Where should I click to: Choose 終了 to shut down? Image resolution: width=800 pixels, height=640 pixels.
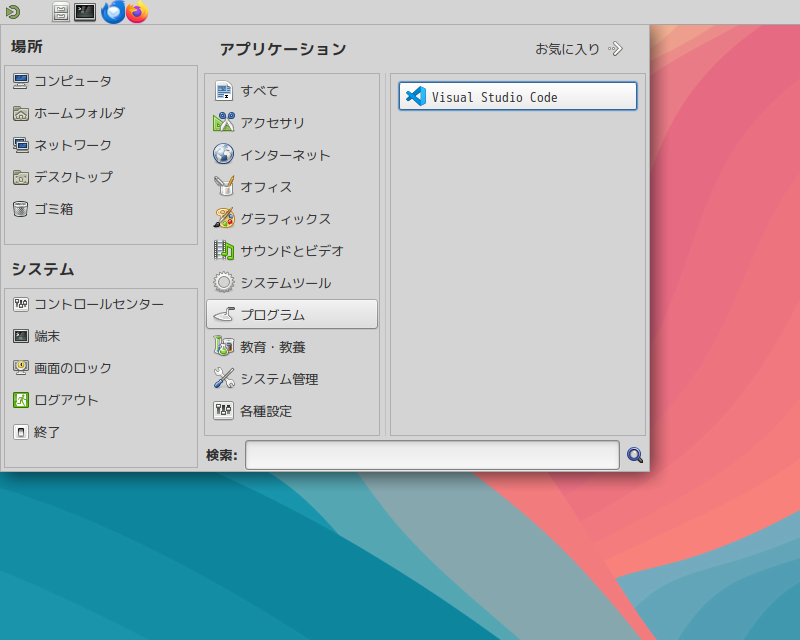(x=101, y=432)
